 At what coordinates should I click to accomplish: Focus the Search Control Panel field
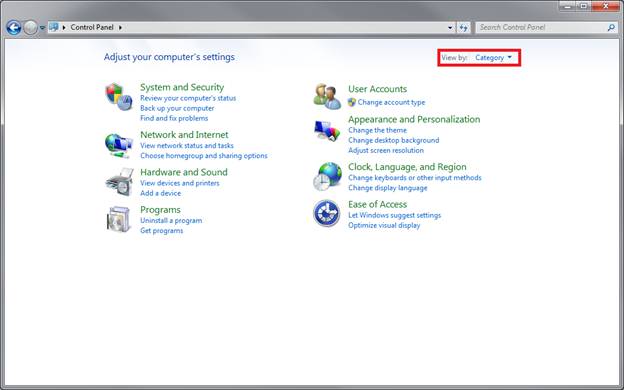tap(541, 27)
